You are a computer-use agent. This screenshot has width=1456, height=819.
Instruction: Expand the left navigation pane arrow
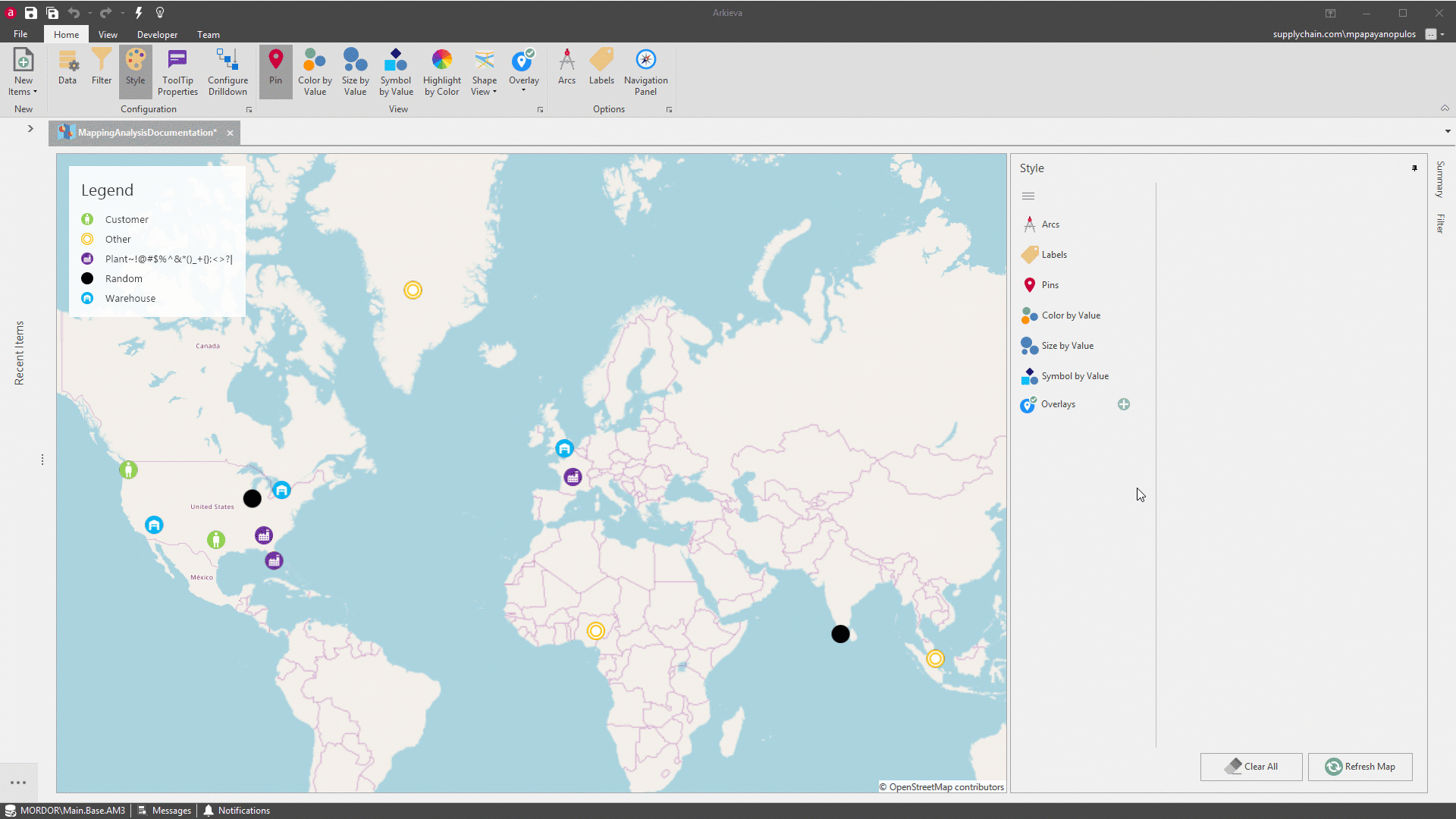pyautogui.click(x=30, y=129)
